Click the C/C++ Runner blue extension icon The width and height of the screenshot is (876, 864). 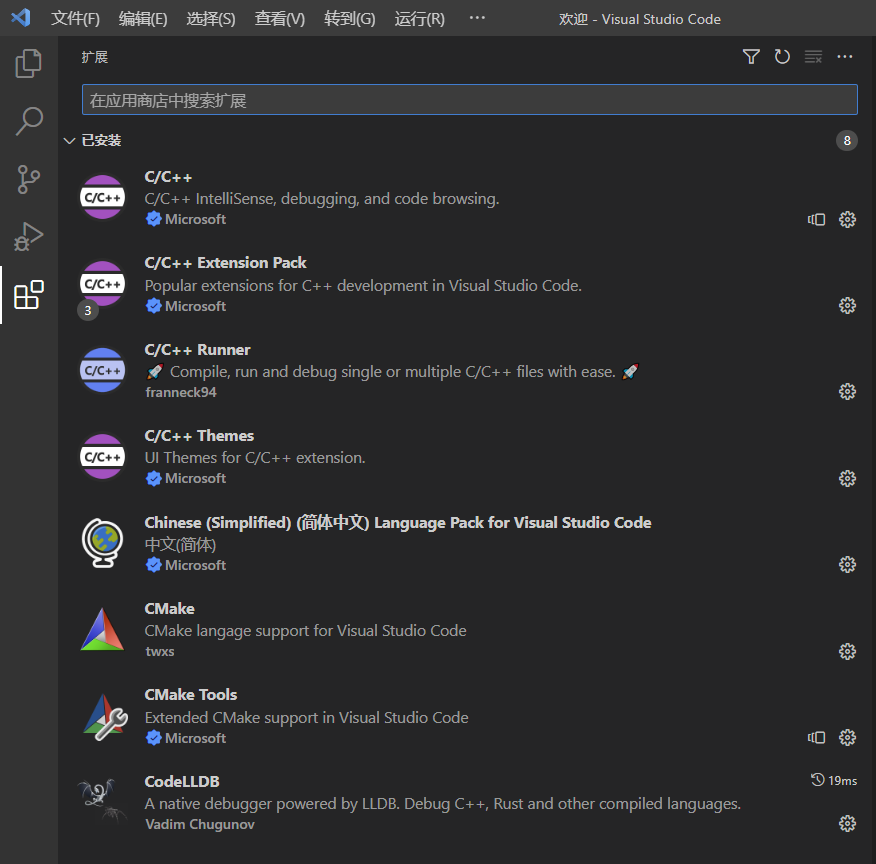pos(102,370)
